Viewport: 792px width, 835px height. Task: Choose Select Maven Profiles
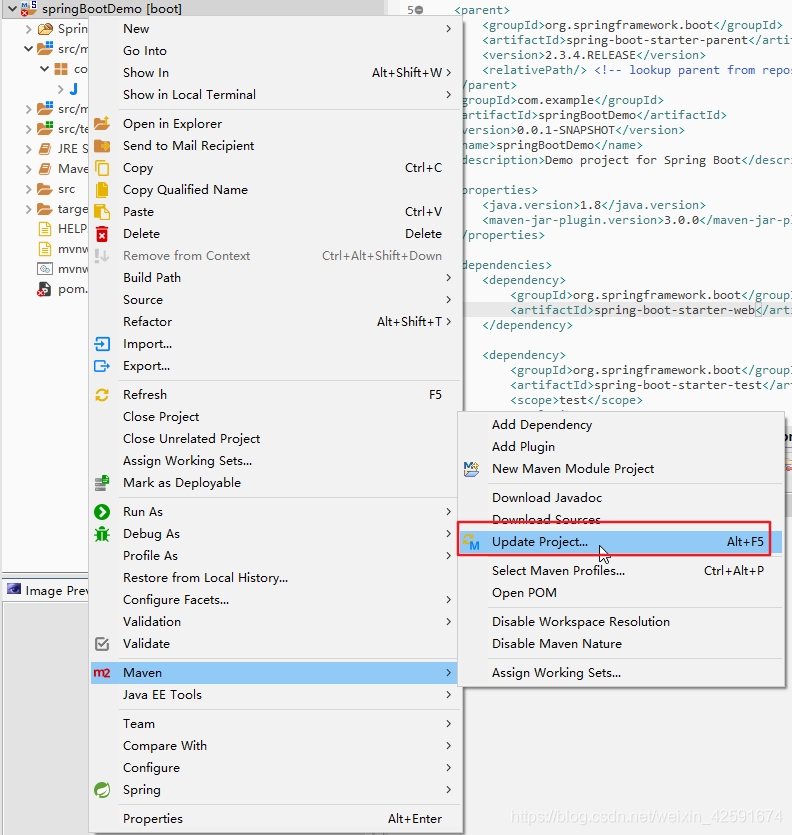[558, 570]
